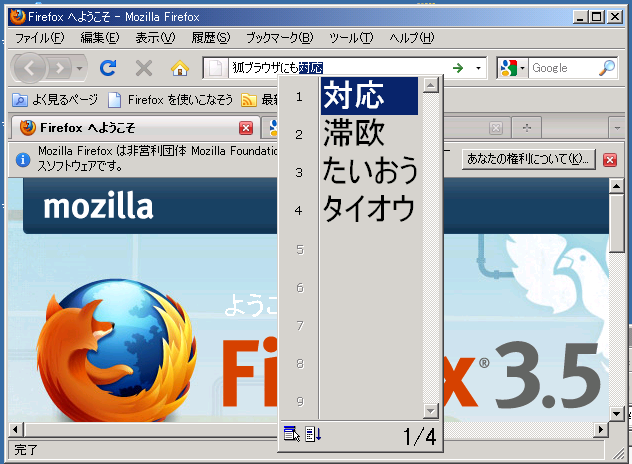Click the page scrollbar up arrow
This screenshot has height=464, width=632.
point(617,186)
